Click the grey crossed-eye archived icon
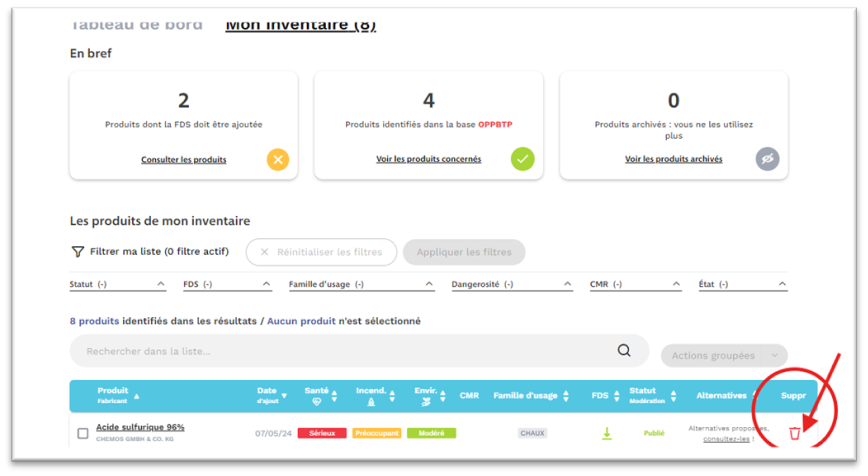 point(767,159)
